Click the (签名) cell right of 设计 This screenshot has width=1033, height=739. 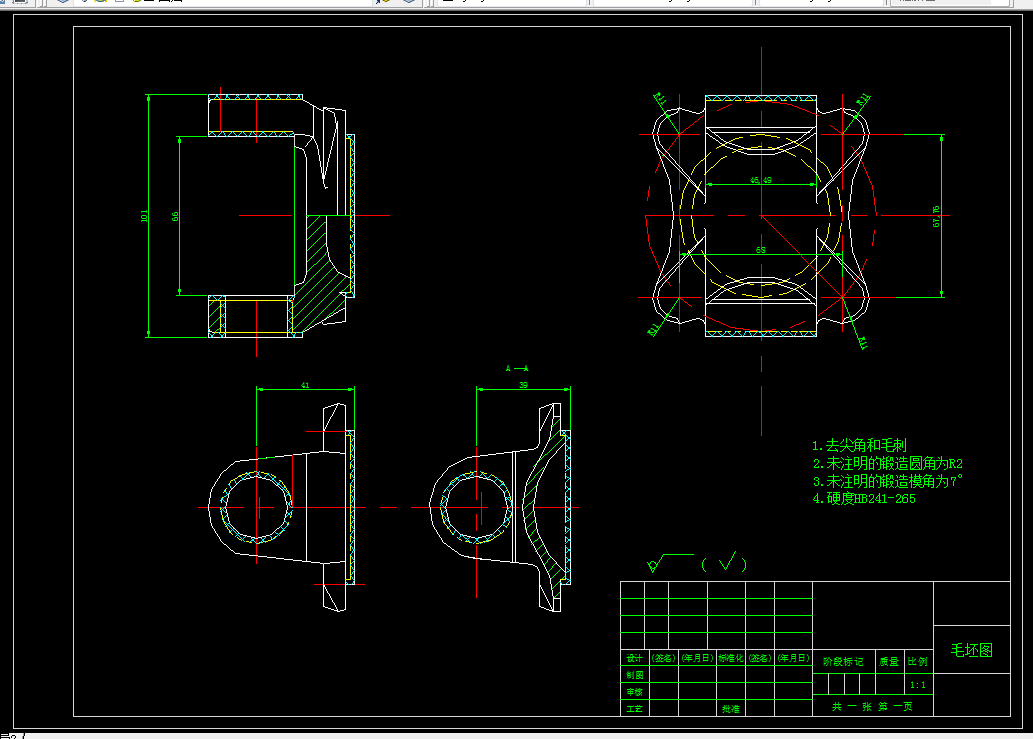[663, 658]
